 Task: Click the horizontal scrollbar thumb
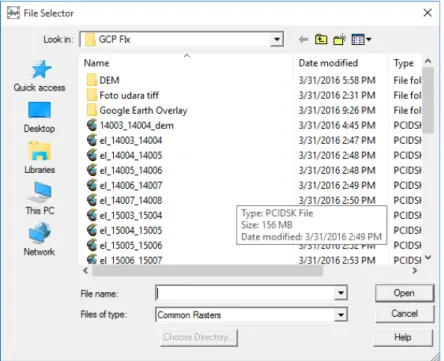click(x=208, y=271)
